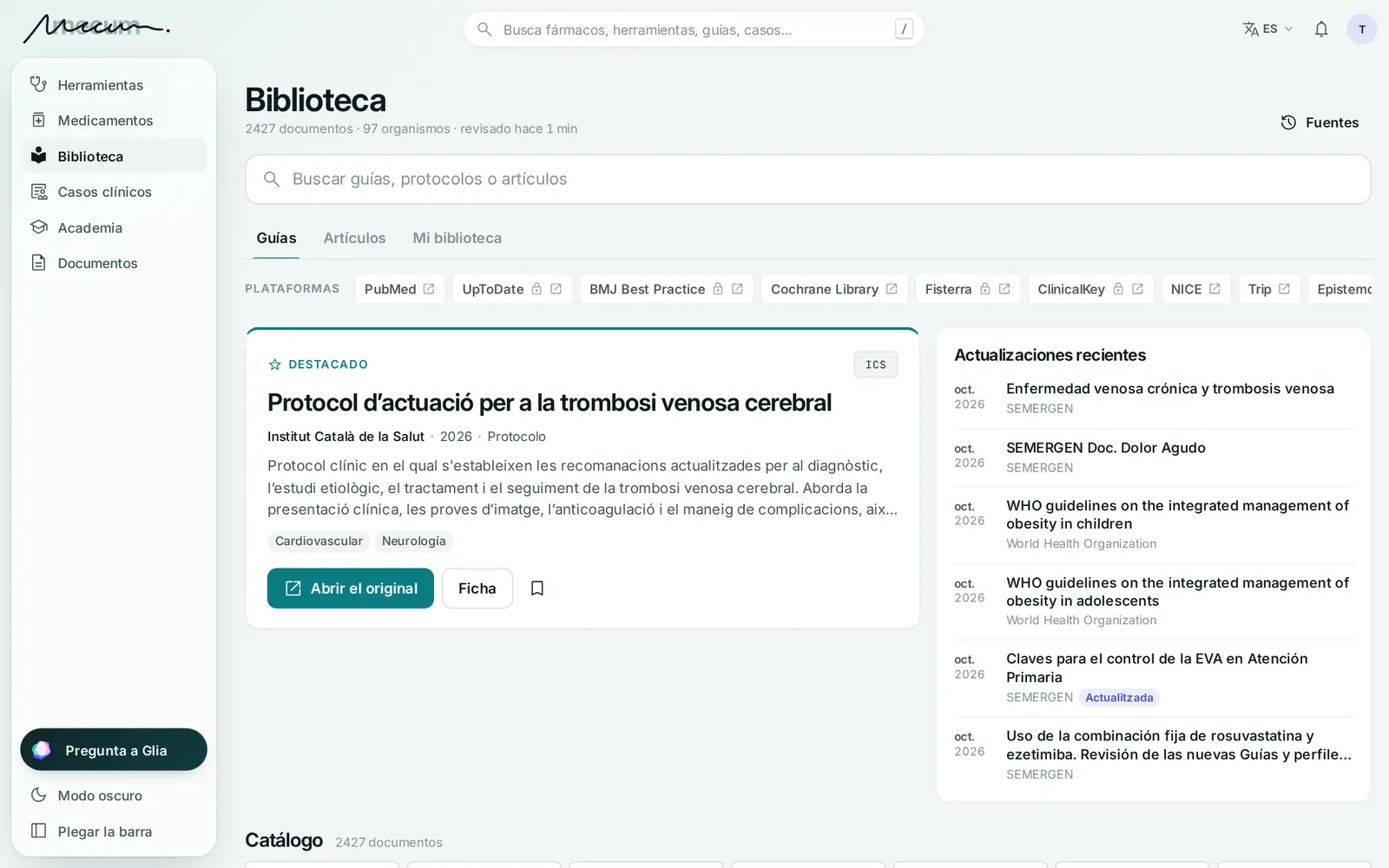Viewport: 1389px width, 868px height.
Task: Open PubMed external platform link
Action: 399,289
